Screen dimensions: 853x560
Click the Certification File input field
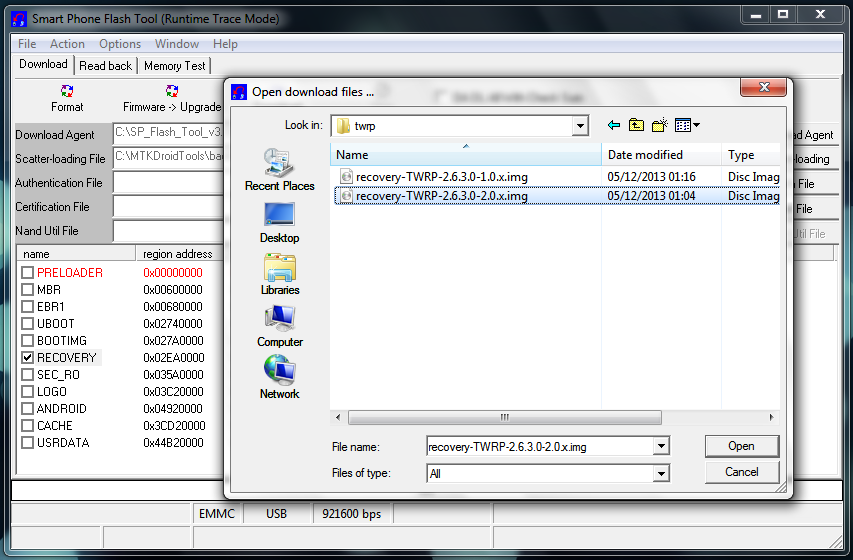coord(169,207)
